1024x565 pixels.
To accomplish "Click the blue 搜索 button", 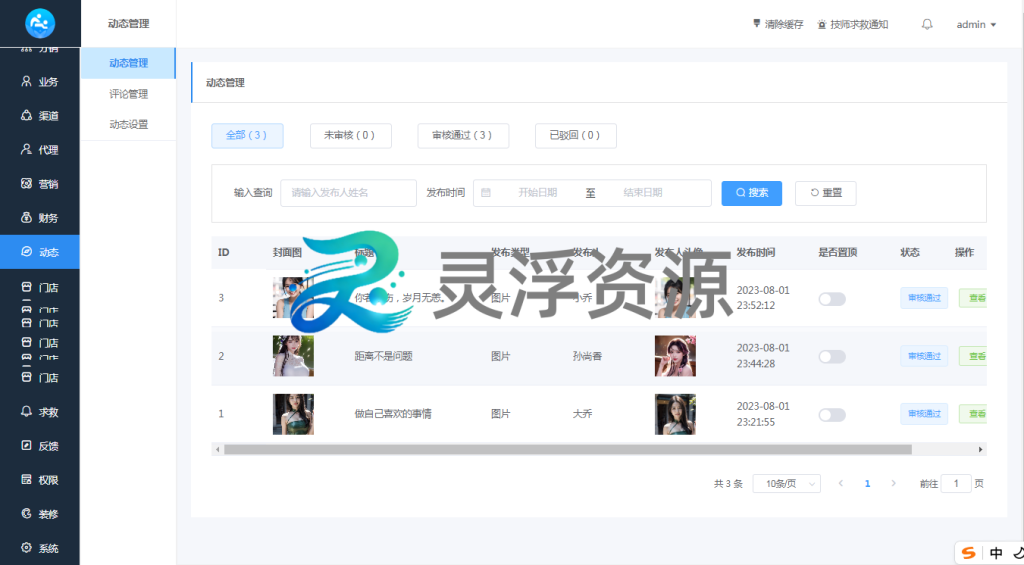I will 751,193.
